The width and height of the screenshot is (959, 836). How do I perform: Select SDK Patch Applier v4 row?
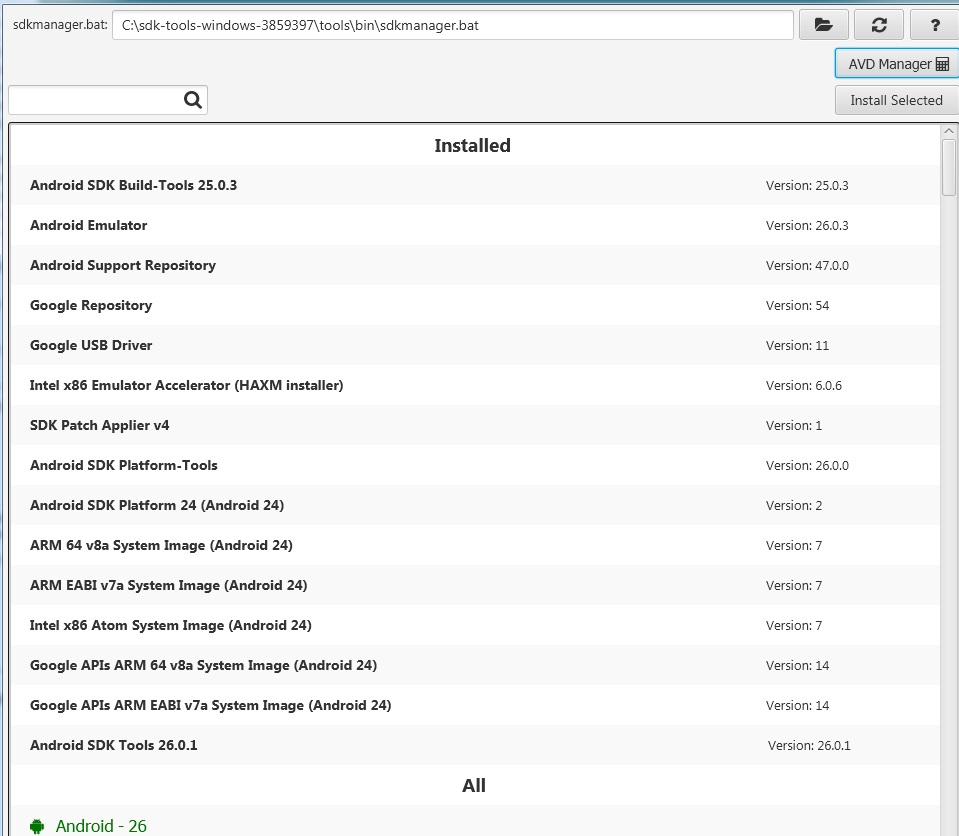tap(475, 425)
